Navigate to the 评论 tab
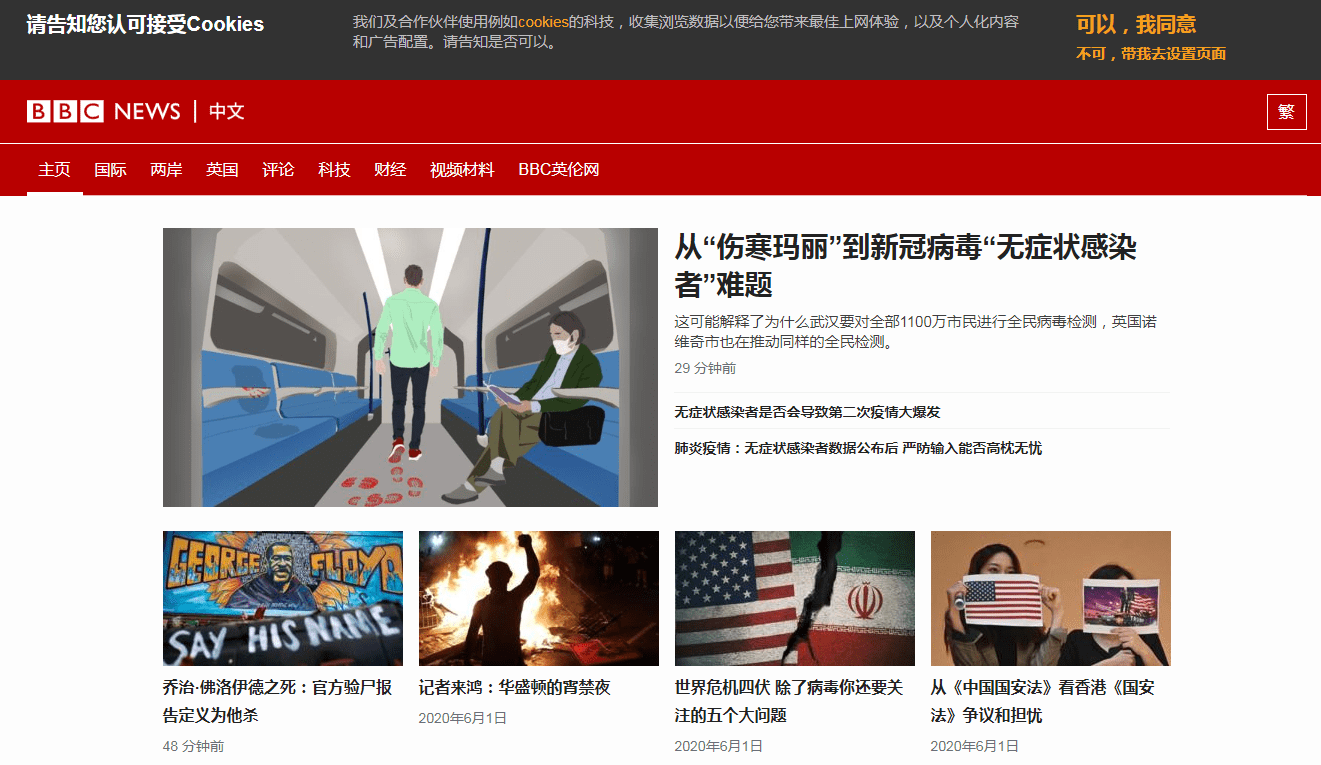Viewport: 1321px width, 765px height. coord(278,170)
